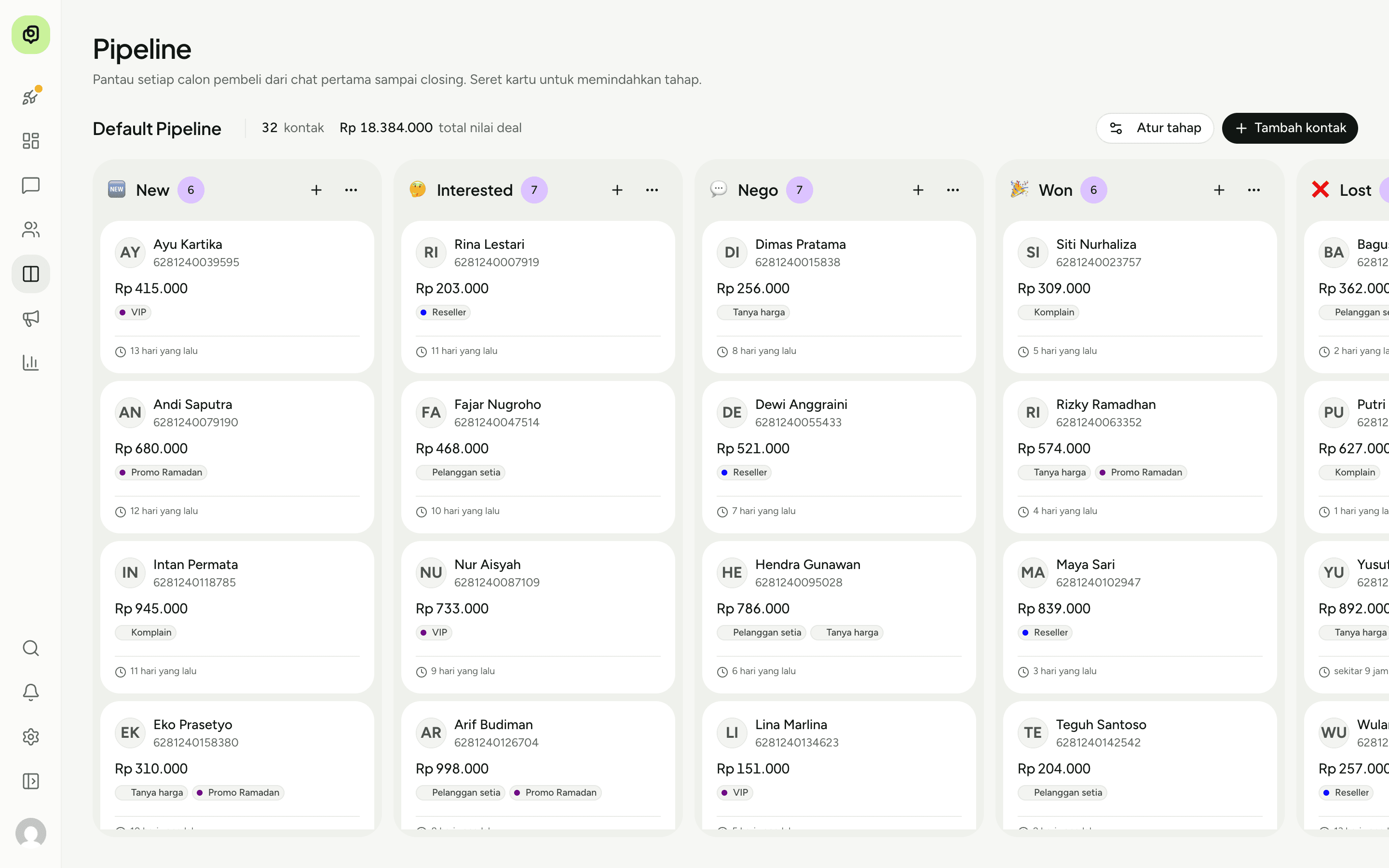Open the Rina Lestari contact card
This screenshot has width=1389, height=868.
pyautogui.click(x=538, y=297)
